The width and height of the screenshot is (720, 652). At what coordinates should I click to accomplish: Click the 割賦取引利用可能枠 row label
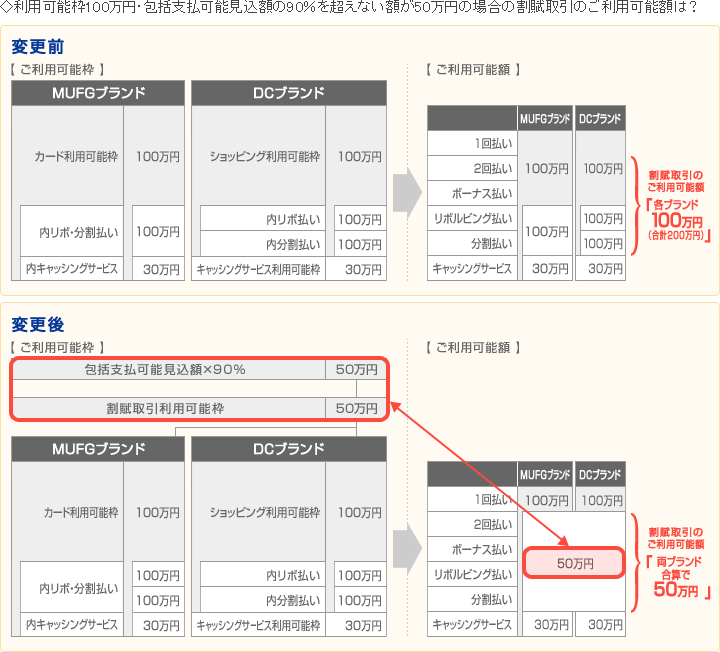(x=166, y=409)
